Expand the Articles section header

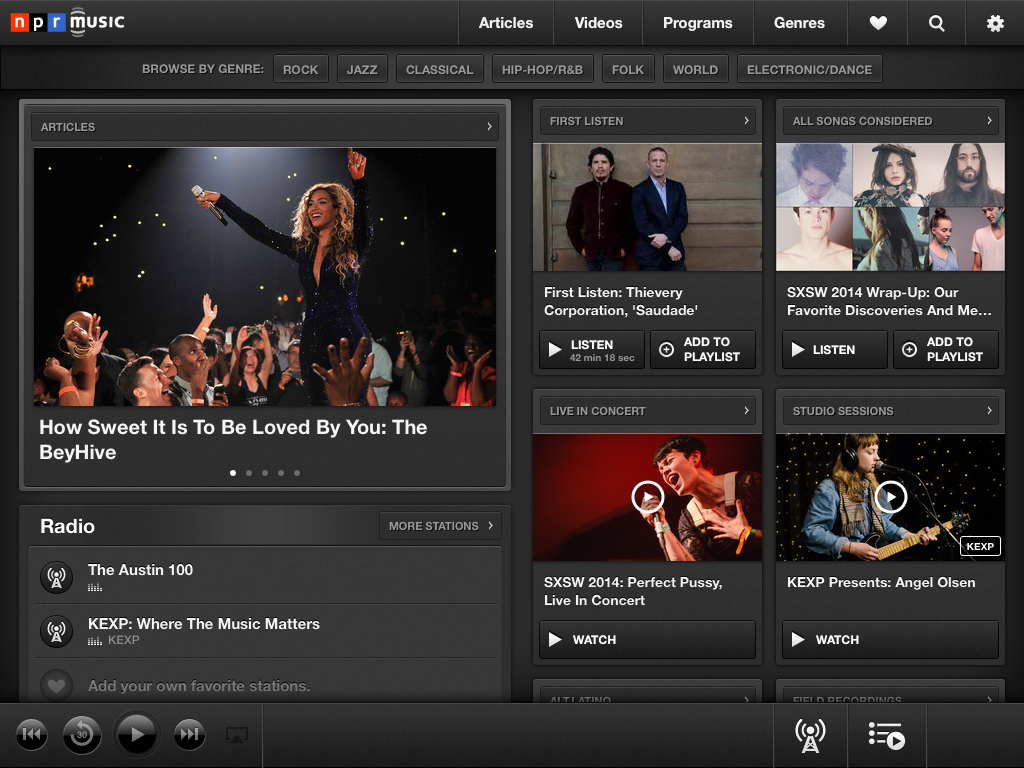click(x=265, y=127)
